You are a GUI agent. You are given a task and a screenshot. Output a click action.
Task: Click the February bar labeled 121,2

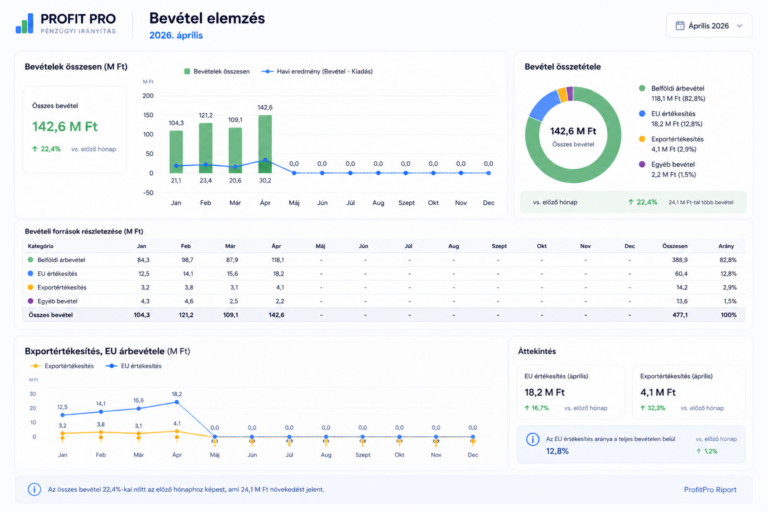click(x=206, y=148)
